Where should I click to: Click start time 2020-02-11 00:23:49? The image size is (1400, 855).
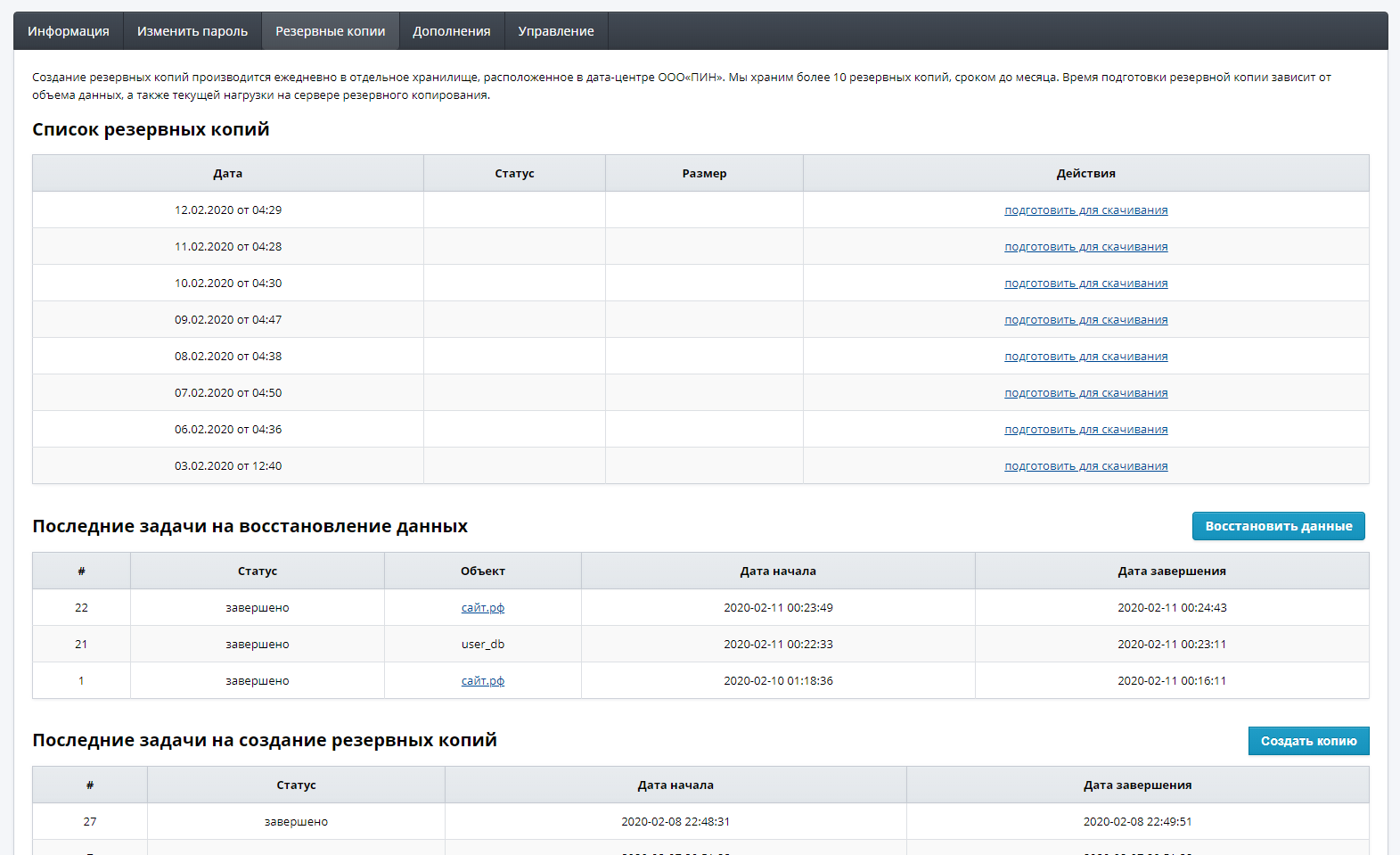pos(778,608)
